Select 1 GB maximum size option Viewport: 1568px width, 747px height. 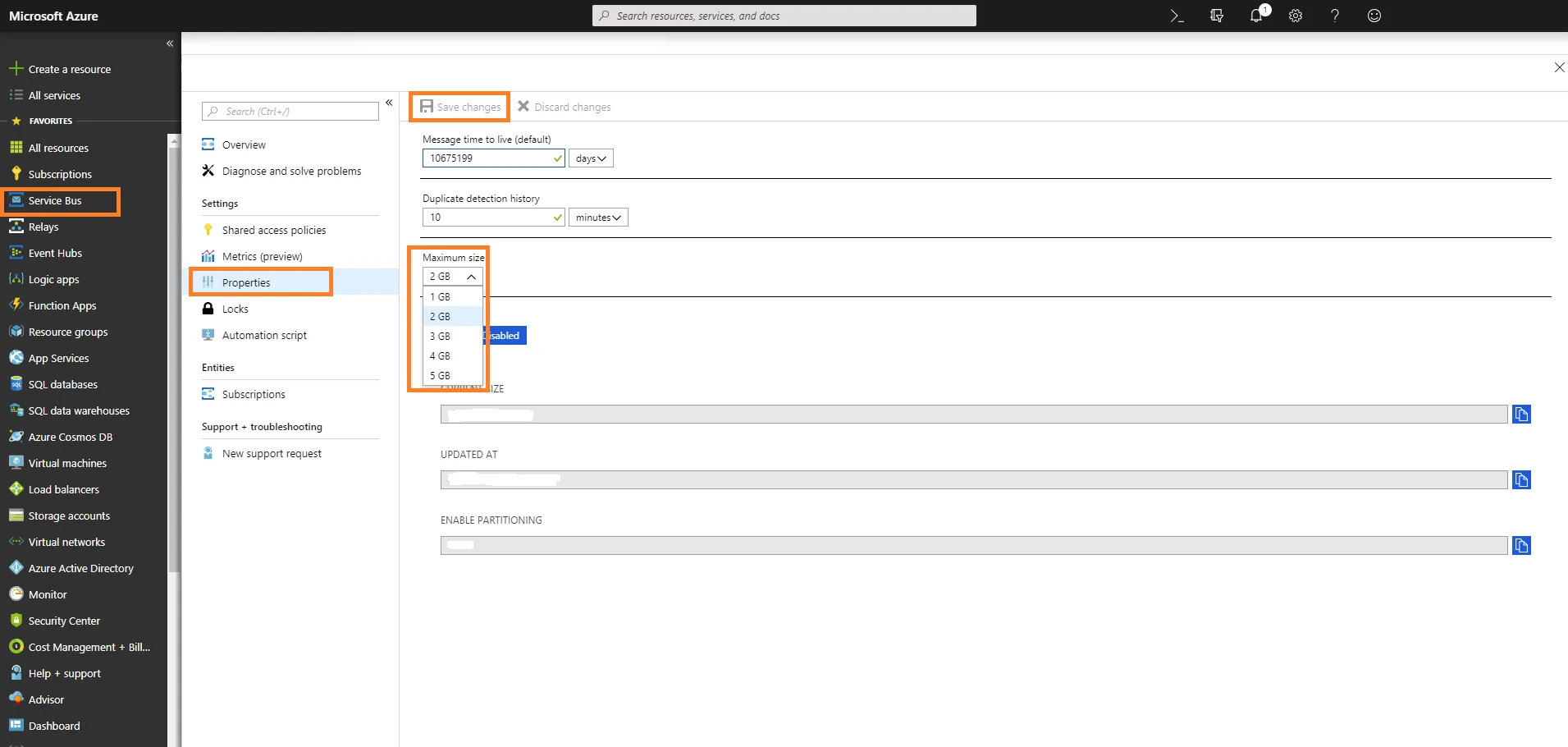tap(453, 296)
